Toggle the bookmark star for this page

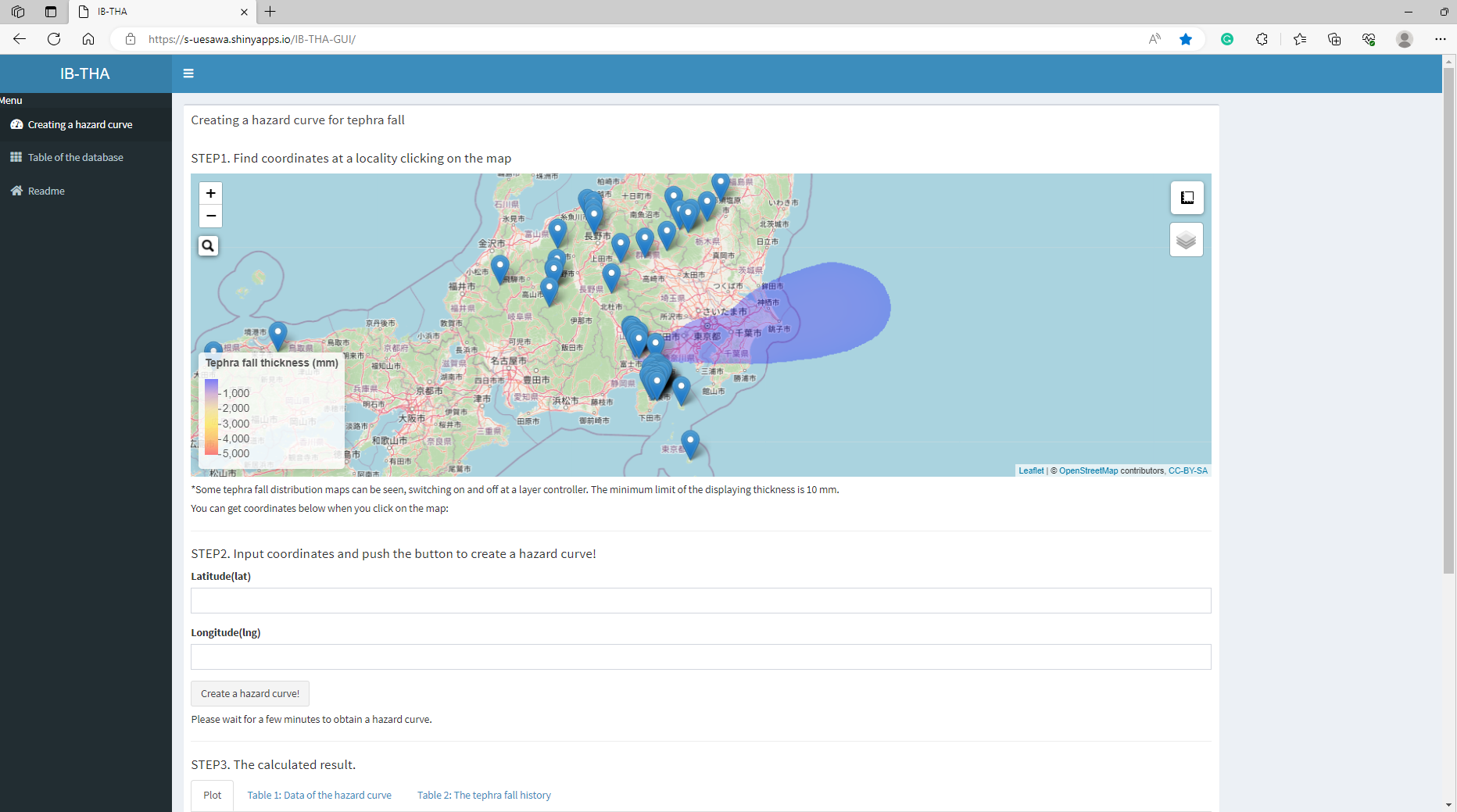(1186, 38)
